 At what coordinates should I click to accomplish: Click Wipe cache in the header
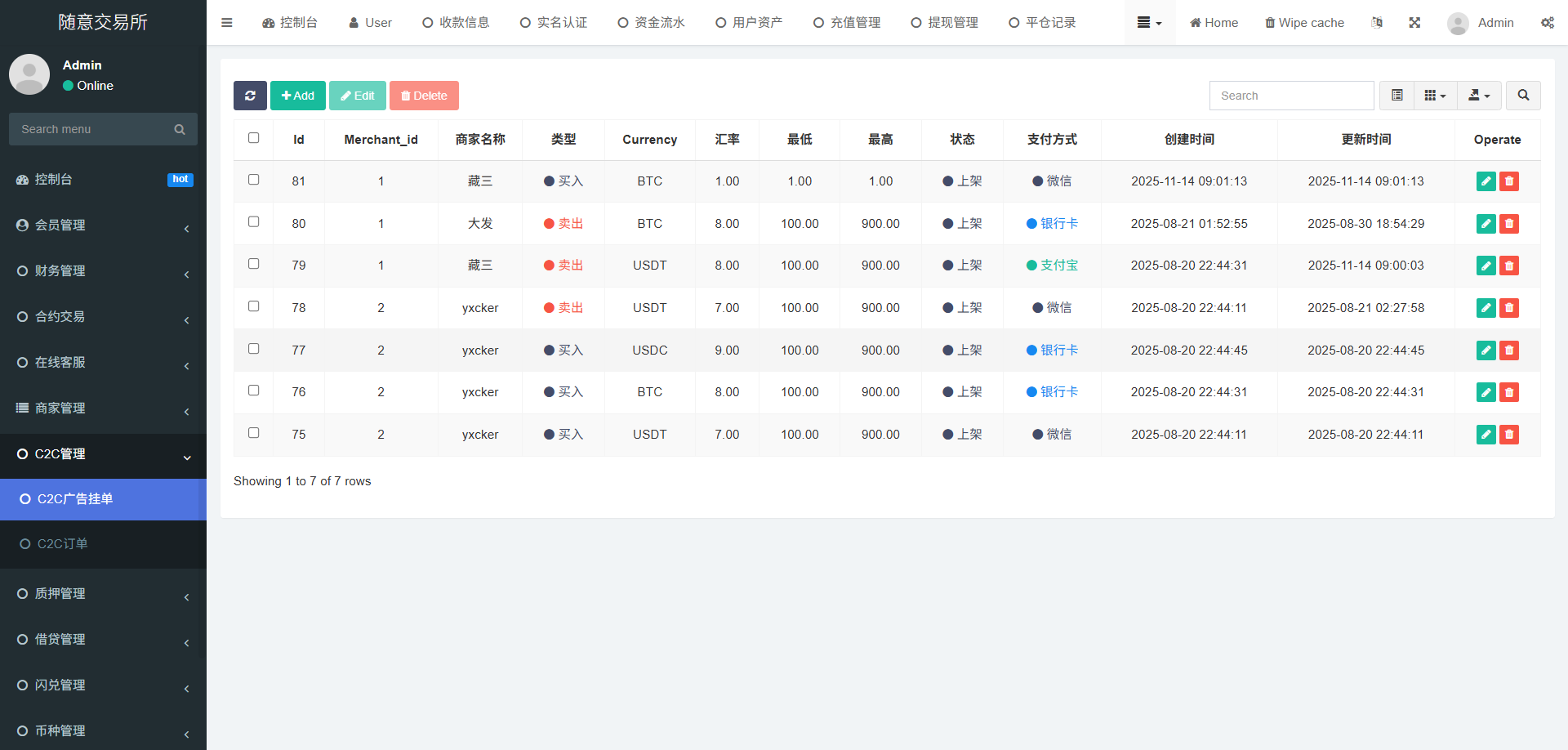[1304, 23]
